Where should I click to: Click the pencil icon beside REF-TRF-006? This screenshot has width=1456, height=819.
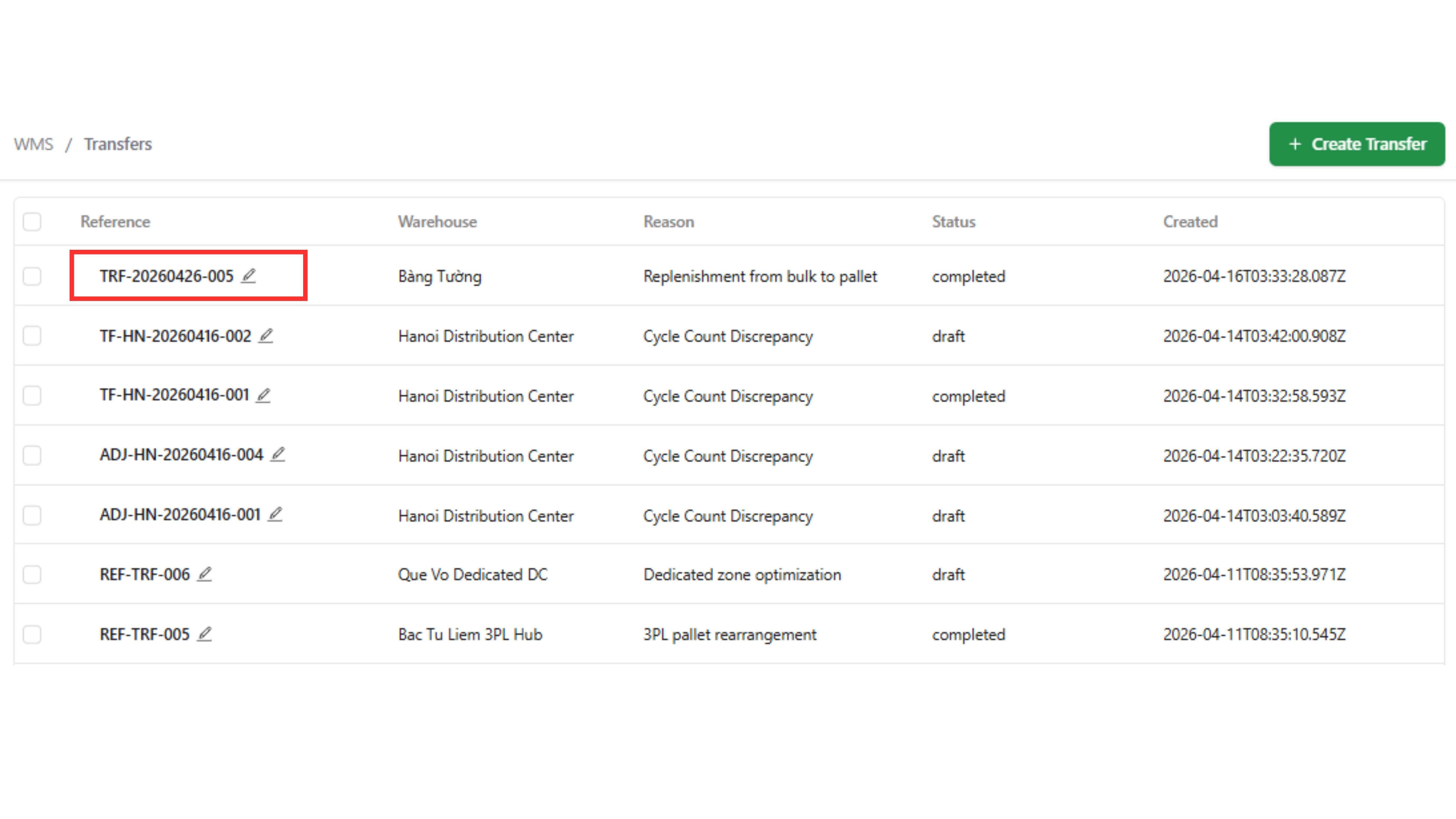[x=205, y=574]
